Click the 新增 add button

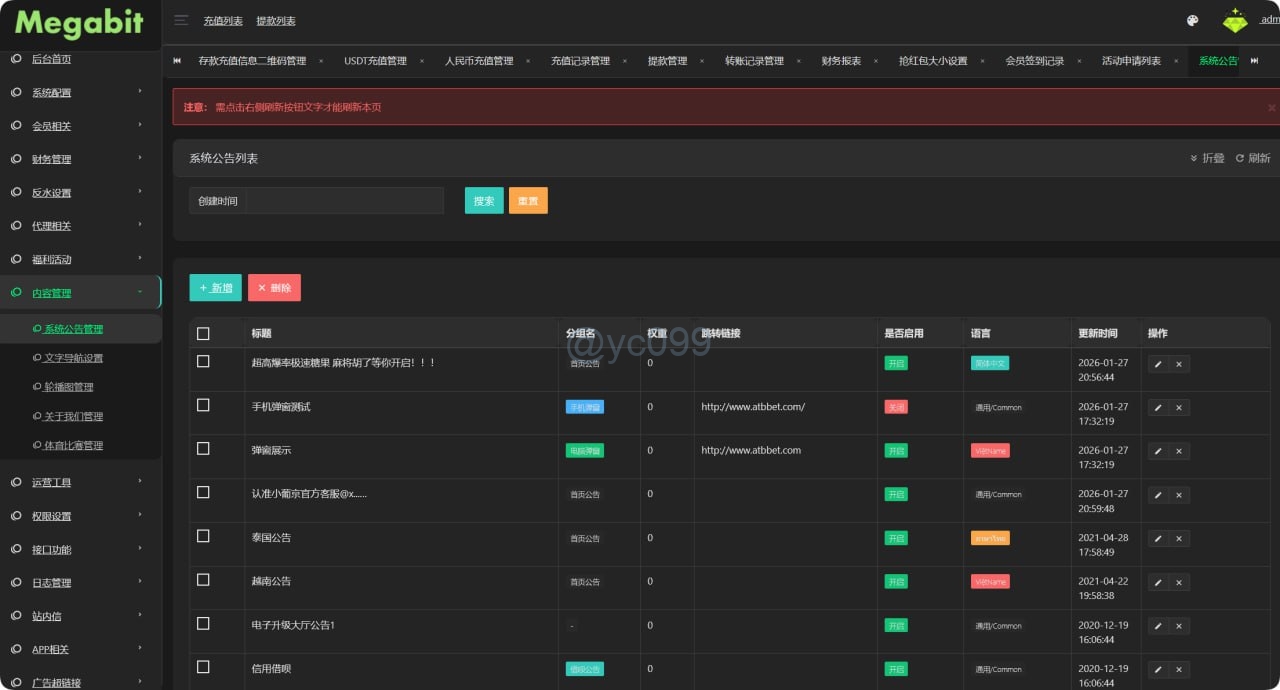[215, 288]
